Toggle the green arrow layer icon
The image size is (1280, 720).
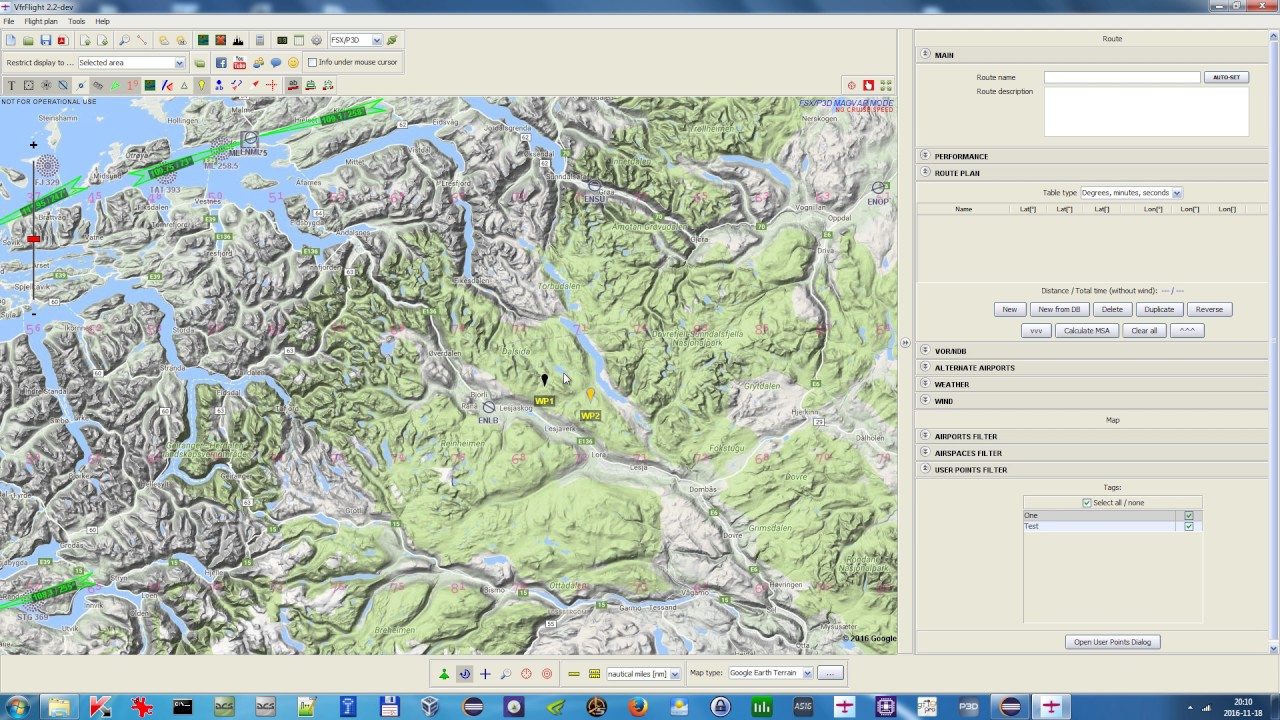click(x=115, y=85)
